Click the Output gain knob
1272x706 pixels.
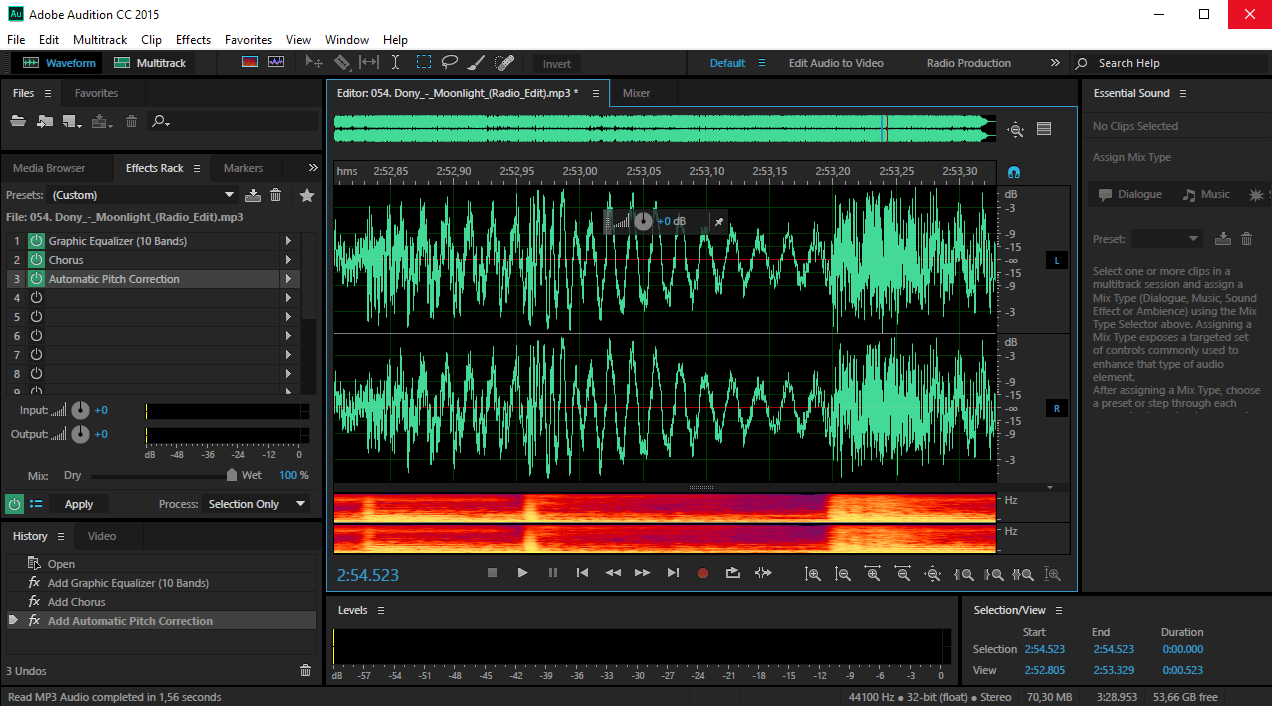click(x=80, y=434)
